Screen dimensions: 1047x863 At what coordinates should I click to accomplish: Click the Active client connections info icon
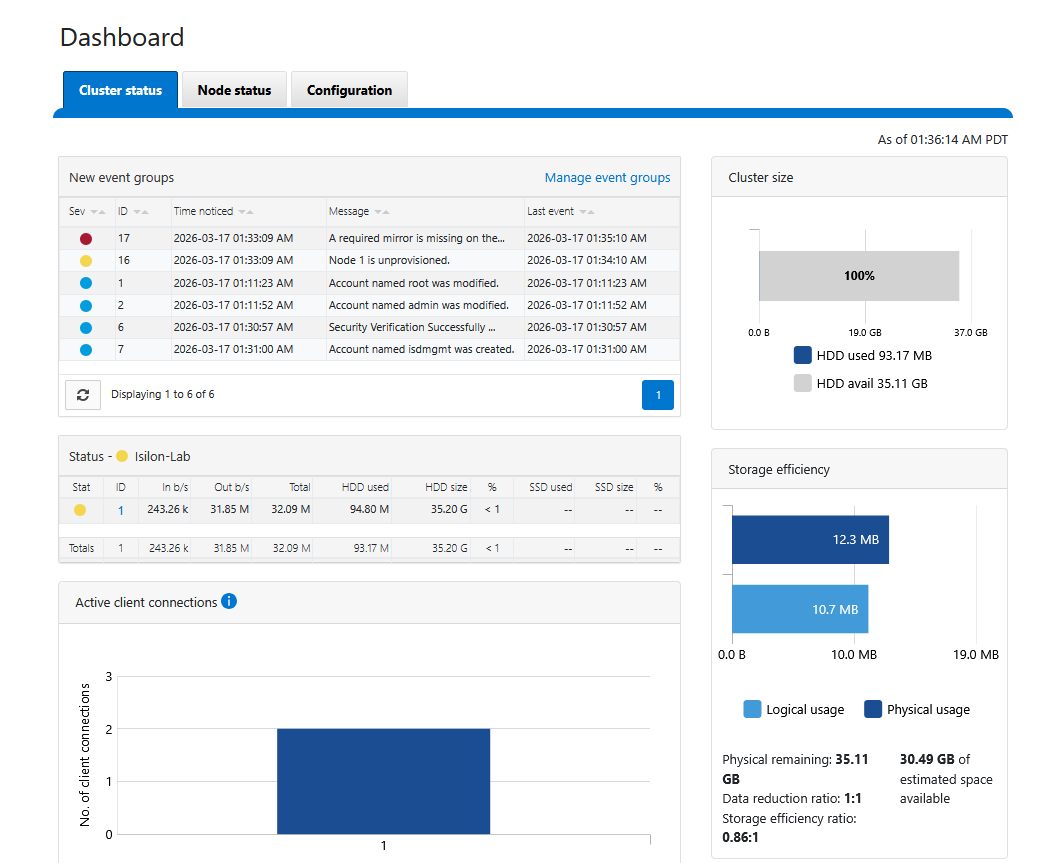tap(229, 601)
